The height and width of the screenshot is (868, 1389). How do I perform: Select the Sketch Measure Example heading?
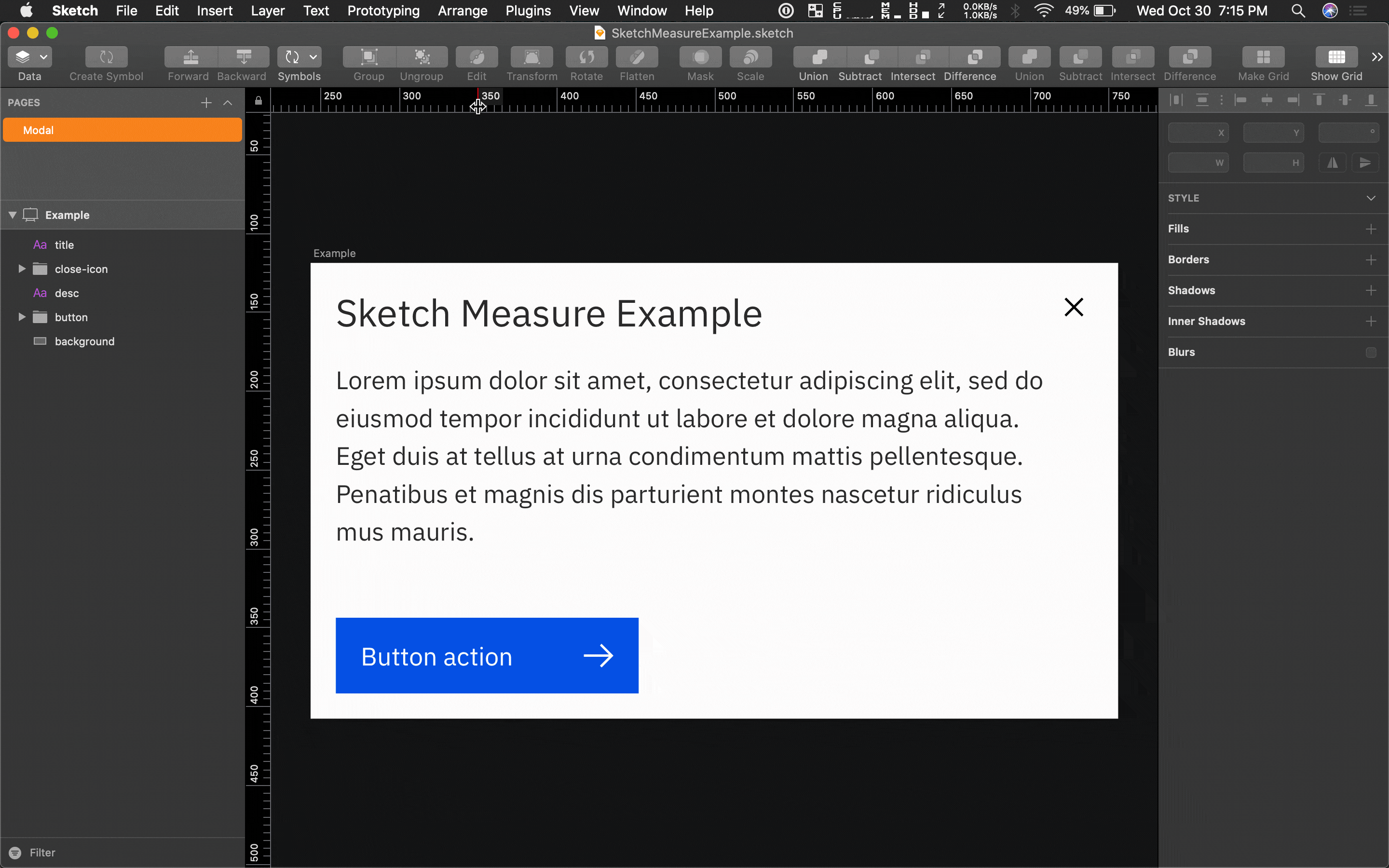point(549,314)
